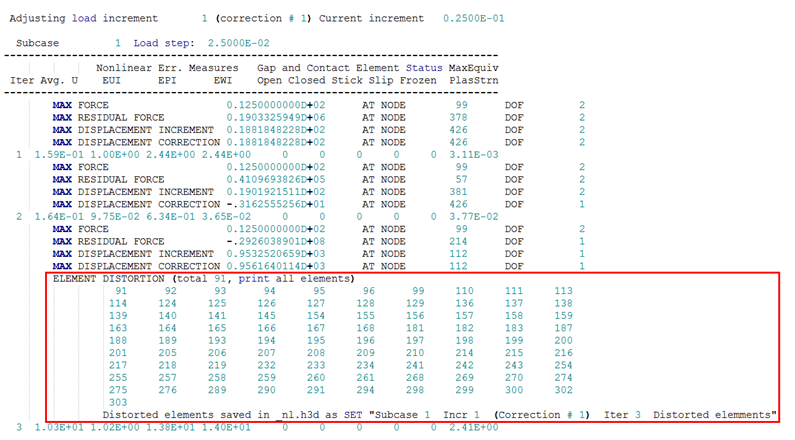This screenshot has height=440, width=795.
Task: Click the 'Gap and Contact Element' header text
Action: click(x=328, y=68)
